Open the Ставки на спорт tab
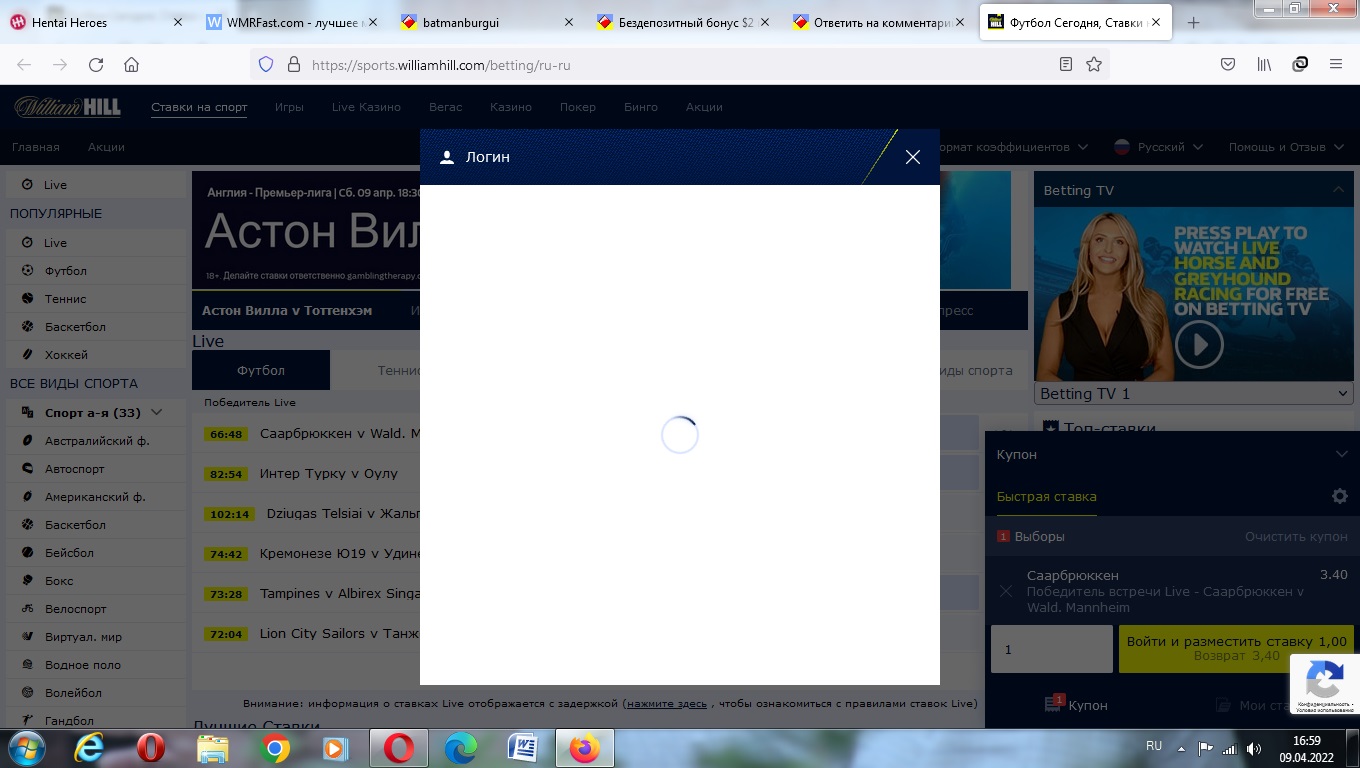 199,107
